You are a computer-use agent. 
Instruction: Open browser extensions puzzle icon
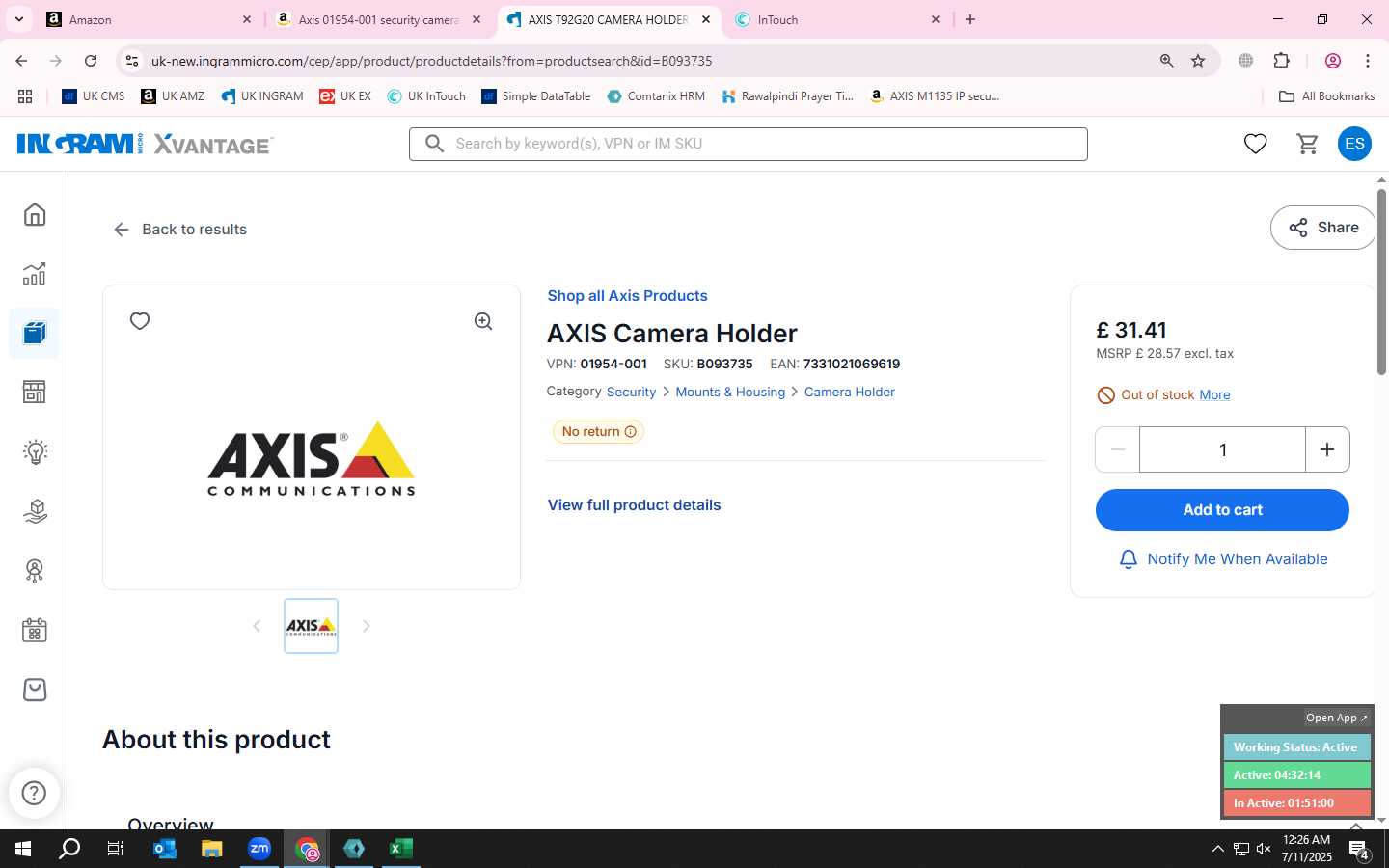click(1282, 61)
